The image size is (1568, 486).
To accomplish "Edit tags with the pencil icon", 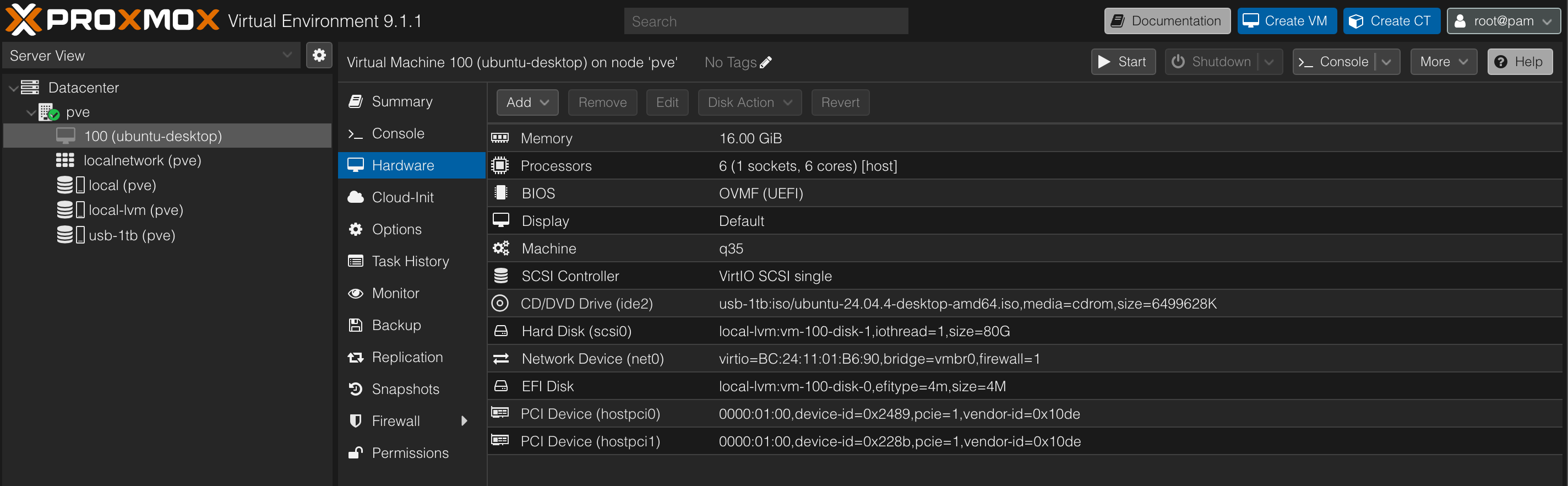I will [x=766, y=62].
